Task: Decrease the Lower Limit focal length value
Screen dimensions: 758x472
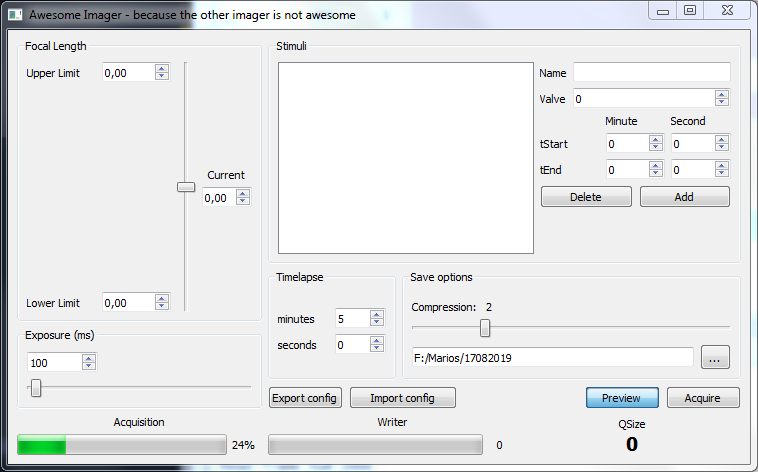Action: coord(162,306)
